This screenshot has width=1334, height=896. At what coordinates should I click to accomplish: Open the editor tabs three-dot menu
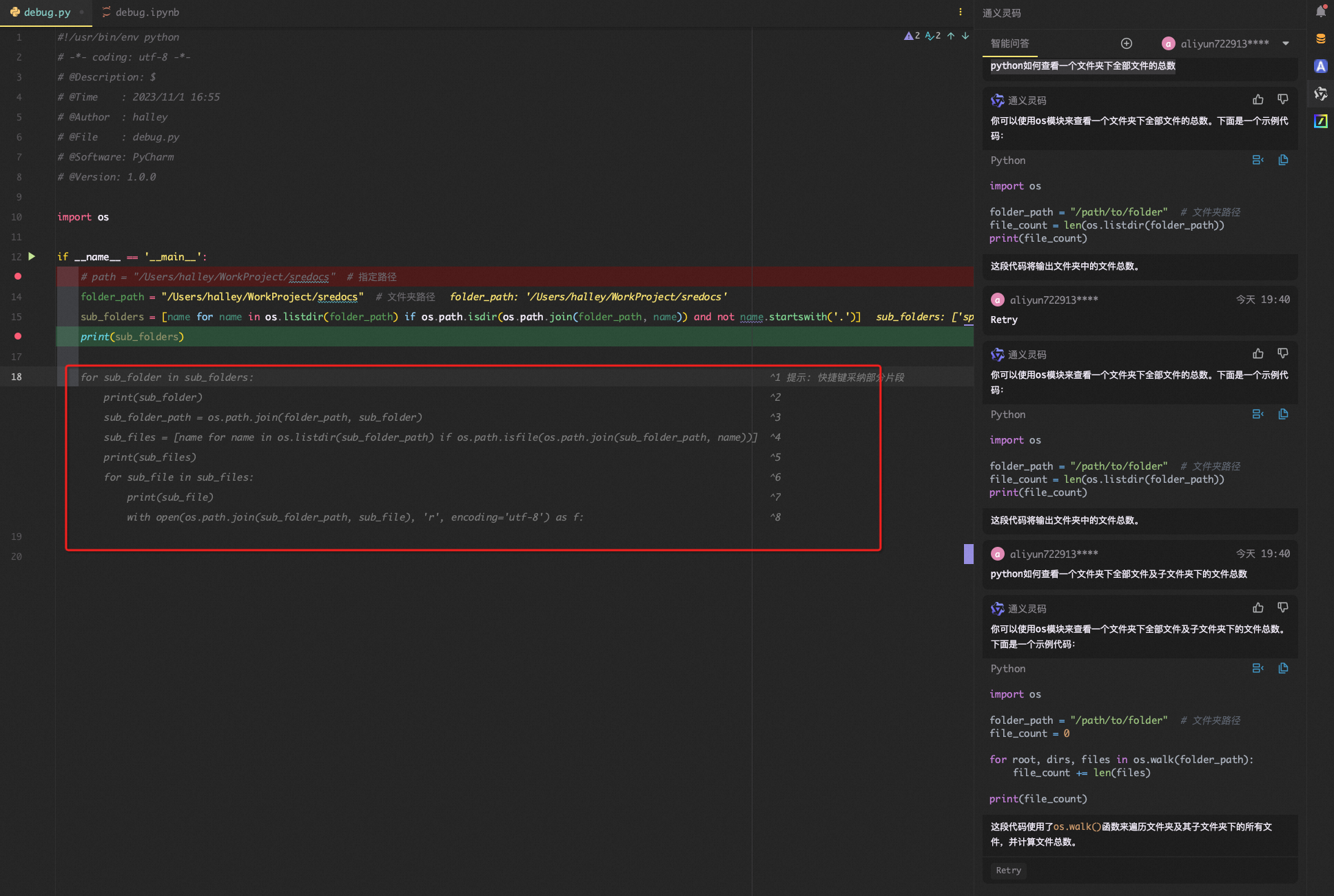pyautogui.click(x=960, y=12)
